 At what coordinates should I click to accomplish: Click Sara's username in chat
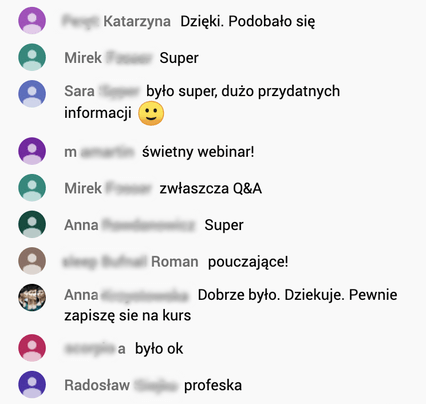point(102,91)
